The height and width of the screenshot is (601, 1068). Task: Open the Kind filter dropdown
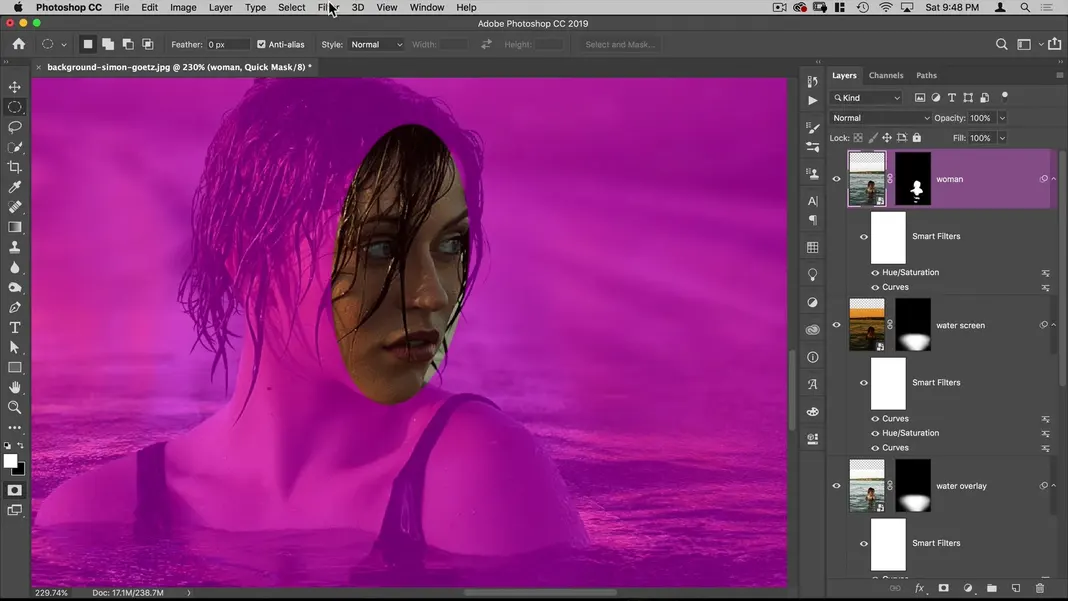866,97
